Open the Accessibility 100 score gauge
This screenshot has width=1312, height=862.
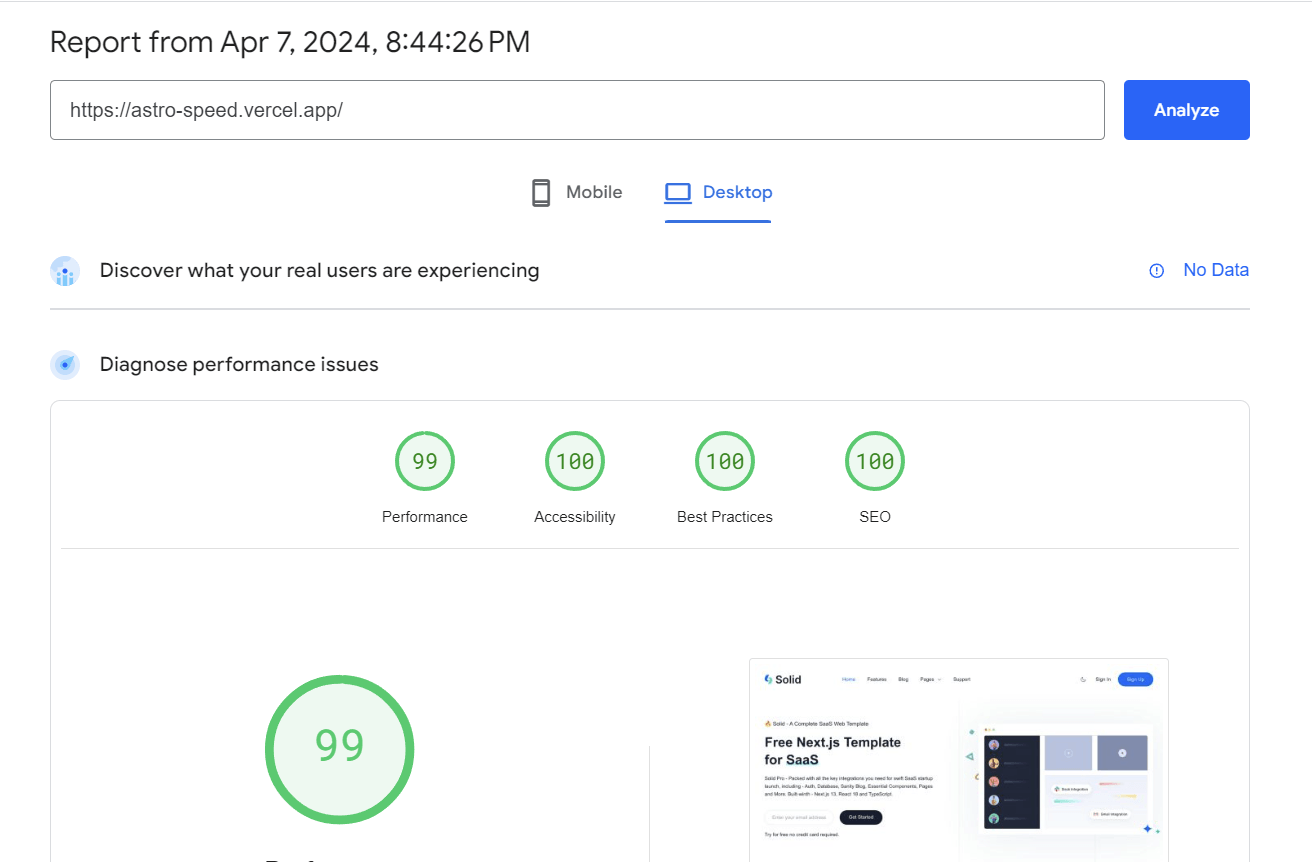tap(575, 461)
